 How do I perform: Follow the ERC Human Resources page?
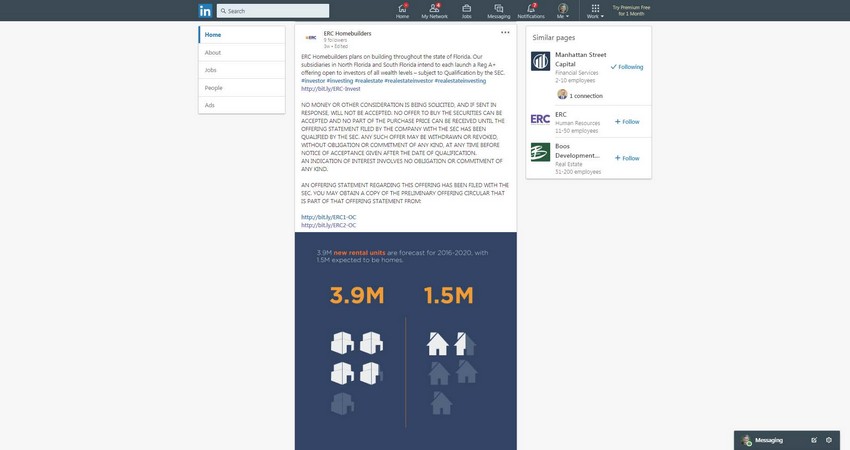pyautogui.click(x=627, y=121)
